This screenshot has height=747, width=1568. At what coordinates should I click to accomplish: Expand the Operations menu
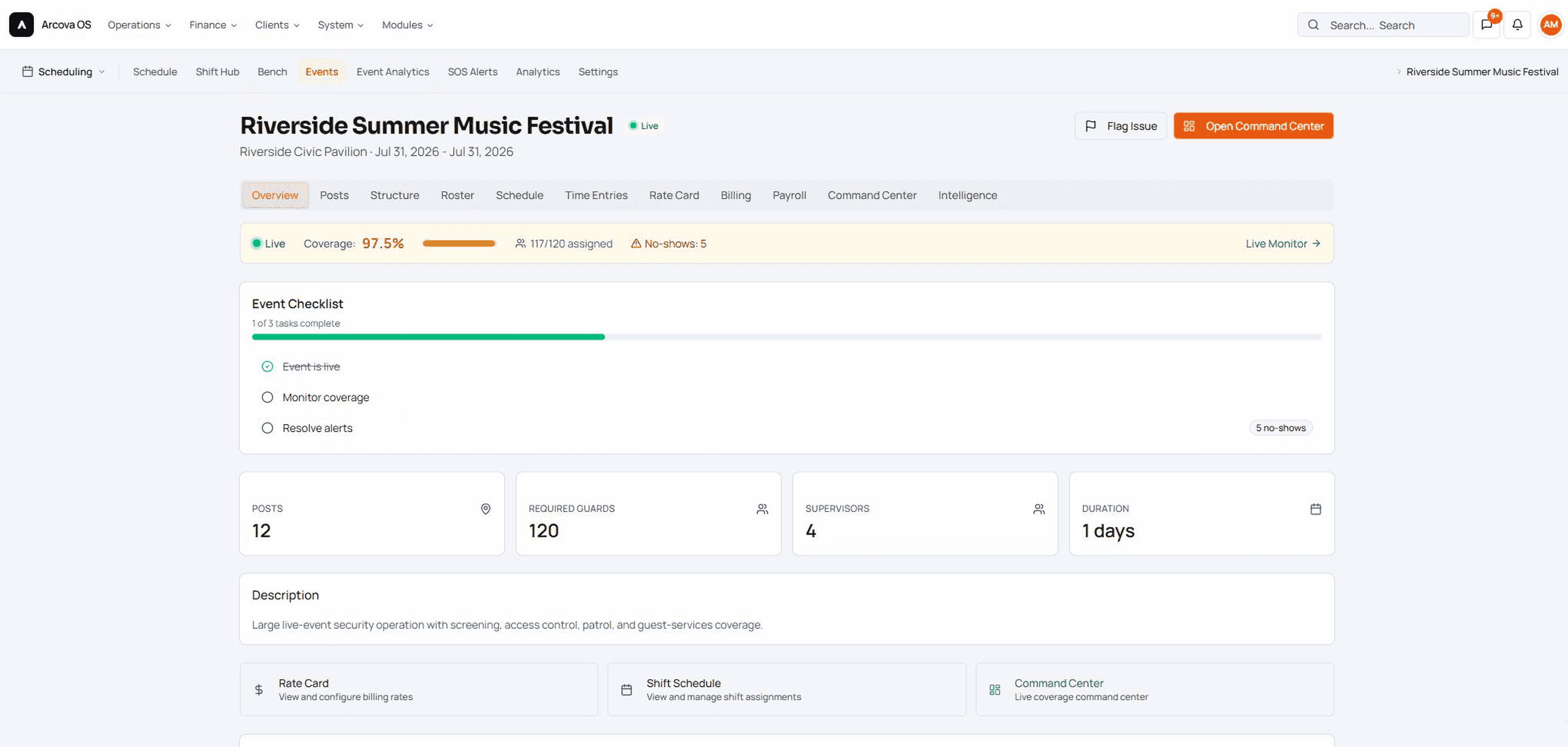tap(139, 25)
